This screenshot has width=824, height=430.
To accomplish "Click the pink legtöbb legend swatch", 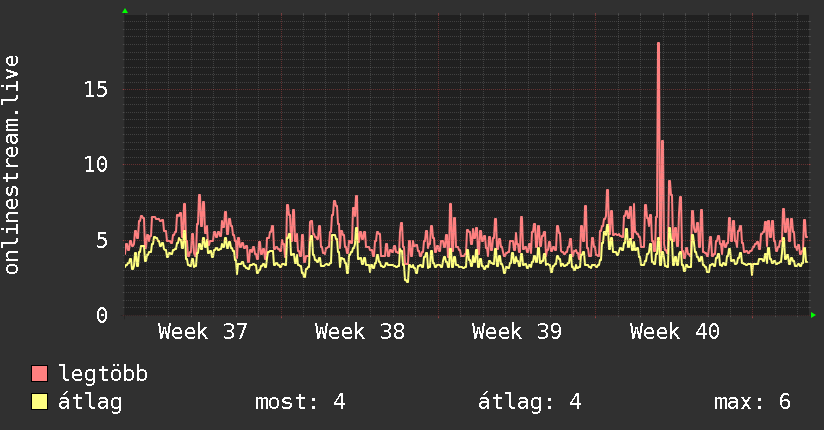I will click(x=39, y=374).
